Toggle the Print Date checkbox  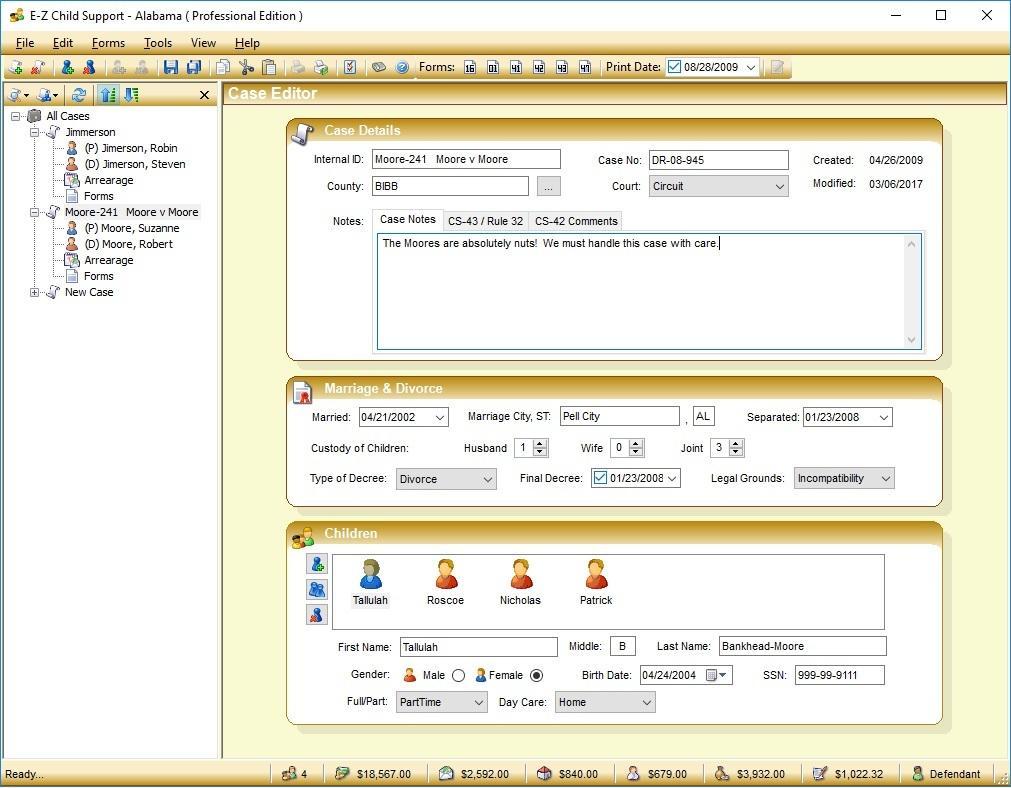click(674, 66)
